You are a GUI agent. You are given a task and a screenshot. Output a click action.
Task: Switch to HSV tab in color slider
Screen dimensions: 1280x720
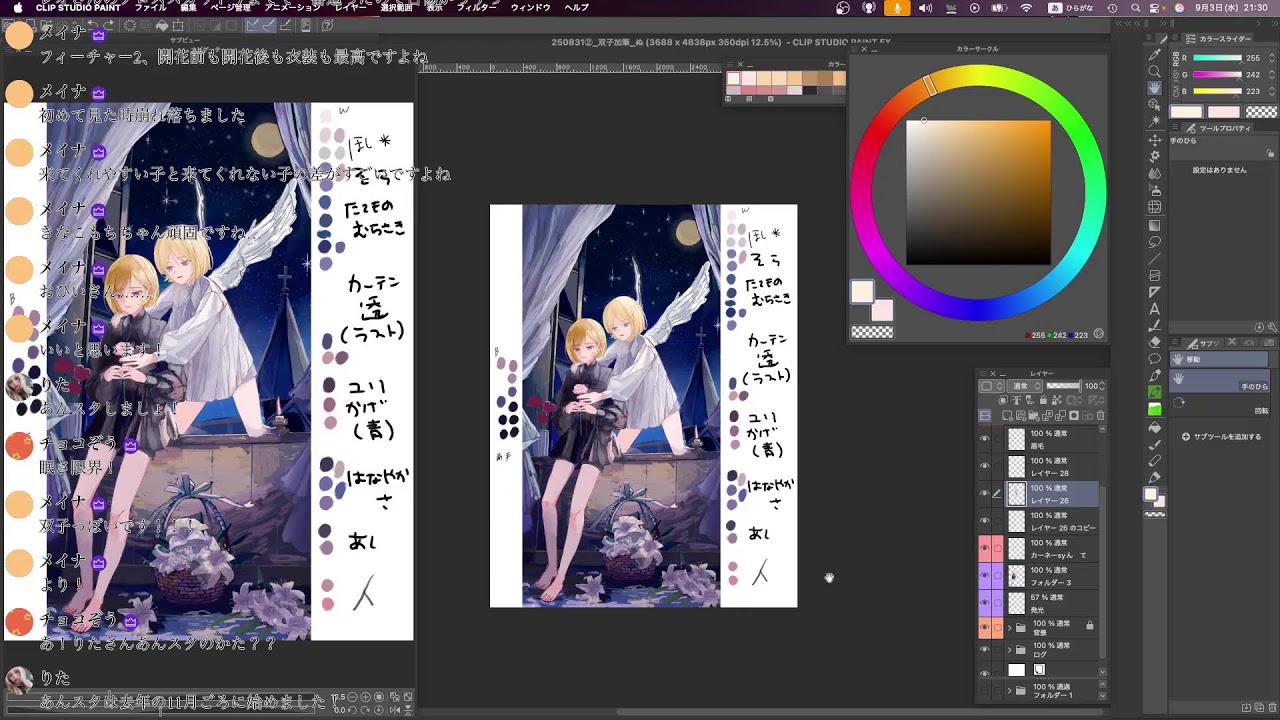click(x=1176, y=74)
